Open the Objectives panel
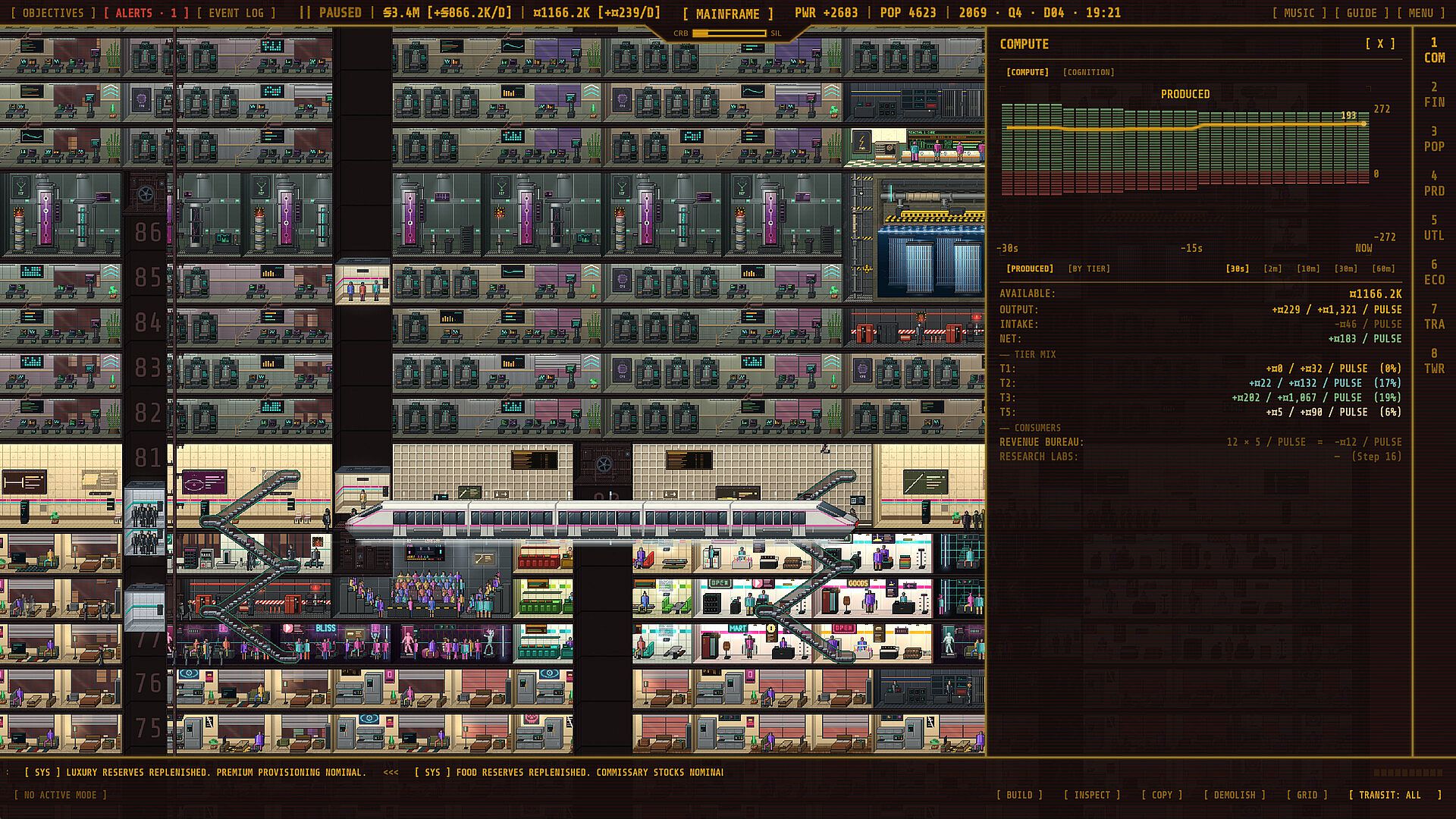Image resolution: width=1456 pixels, height=819 pixels. [53, 13]
